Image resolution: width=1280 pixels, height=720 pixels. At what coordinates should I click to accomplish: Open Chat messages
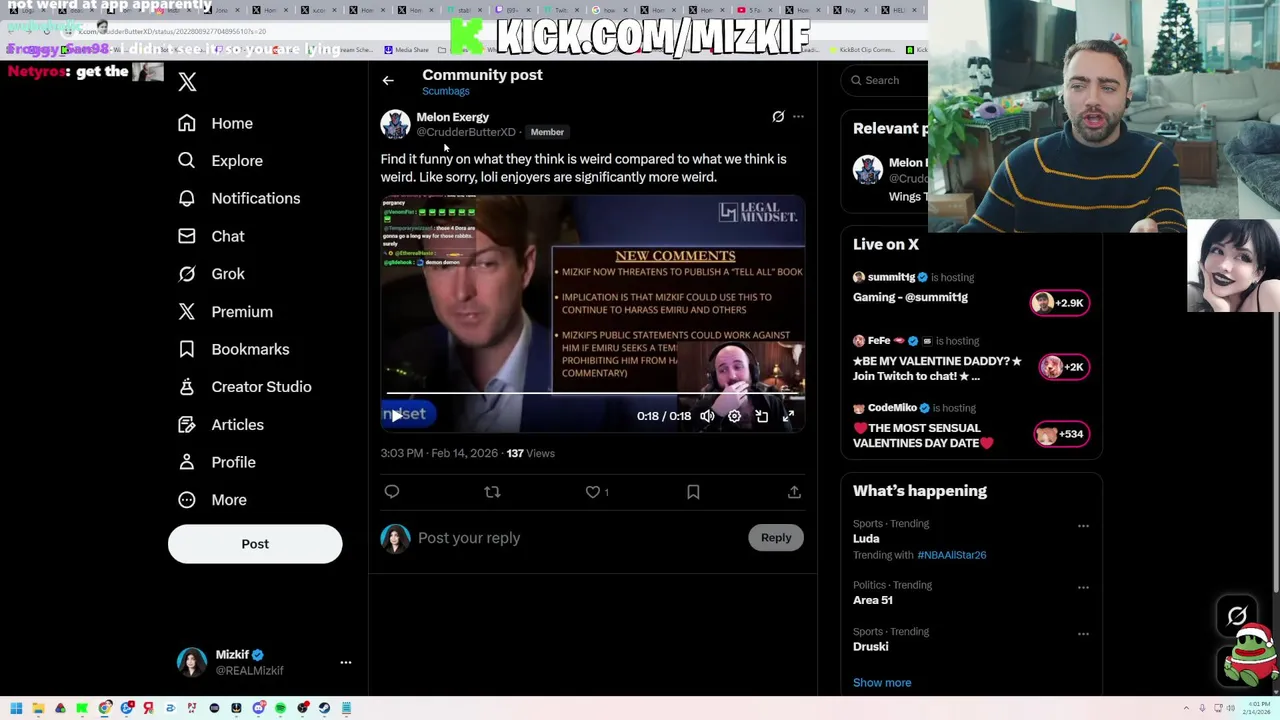coord(210,236)
